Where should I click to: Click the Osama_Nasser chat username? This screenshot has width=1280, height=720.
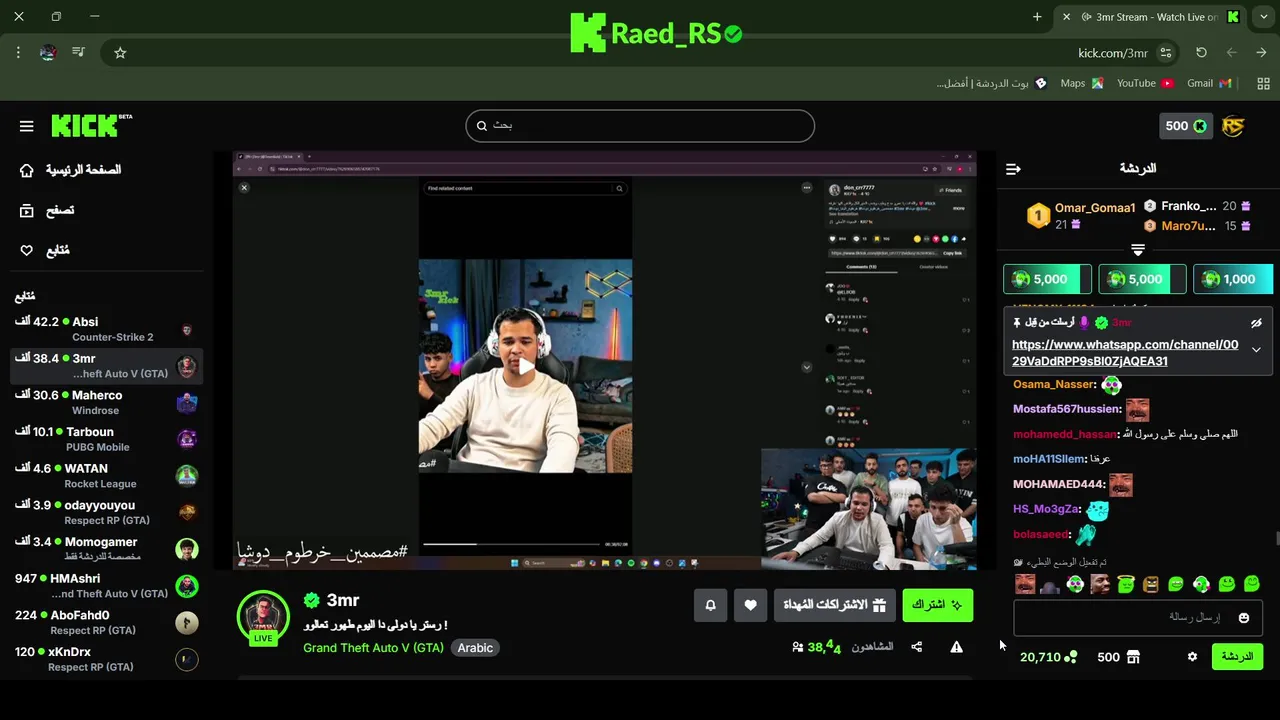coord(1054,384)
